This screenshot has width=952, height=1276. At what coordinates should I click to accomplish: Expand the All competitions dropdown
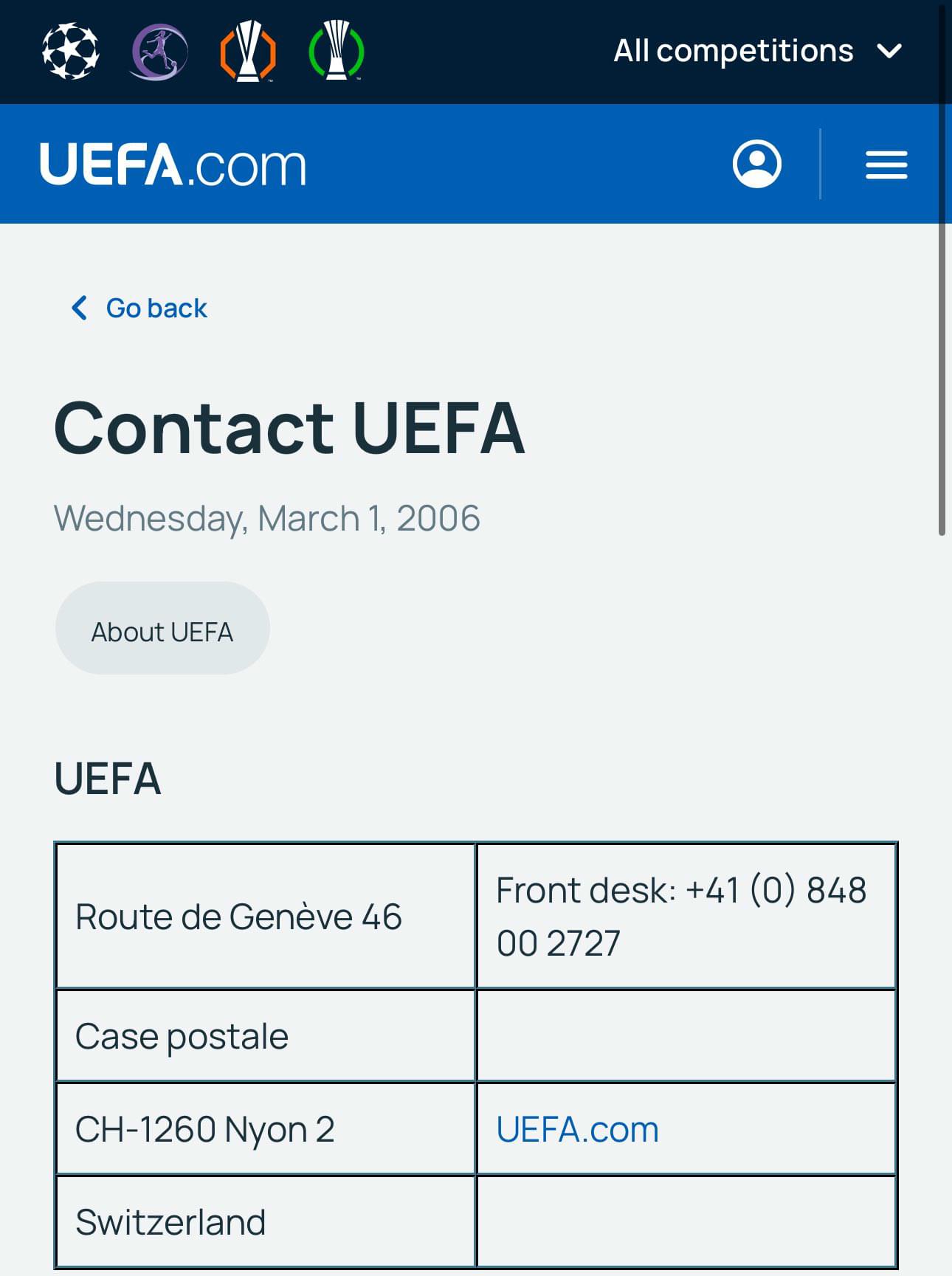coord(758,52)
